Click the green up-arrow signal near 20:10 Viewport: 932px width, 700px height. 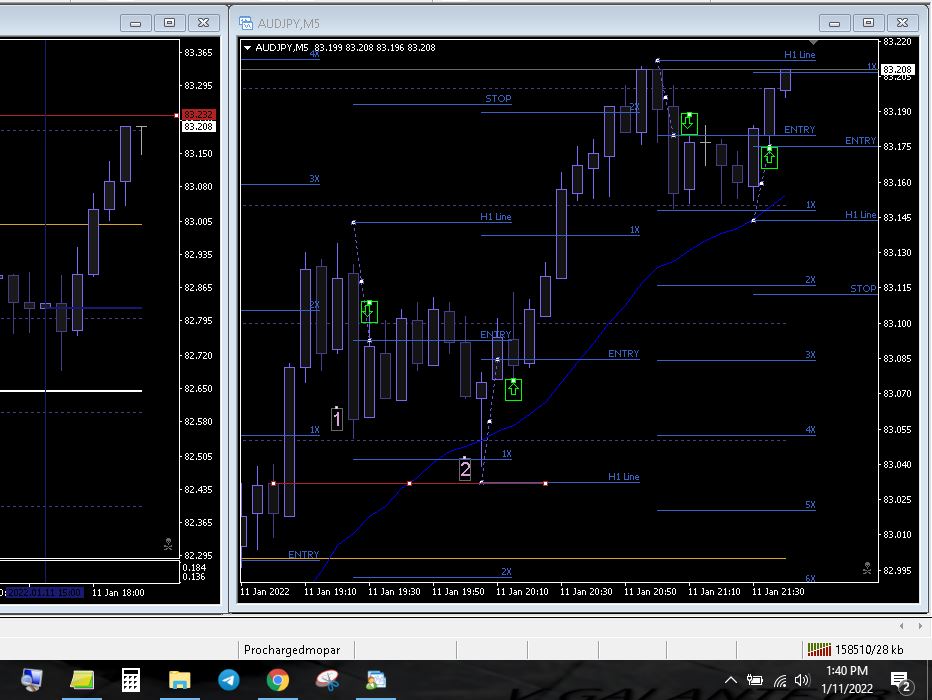[x=513, y=389]
